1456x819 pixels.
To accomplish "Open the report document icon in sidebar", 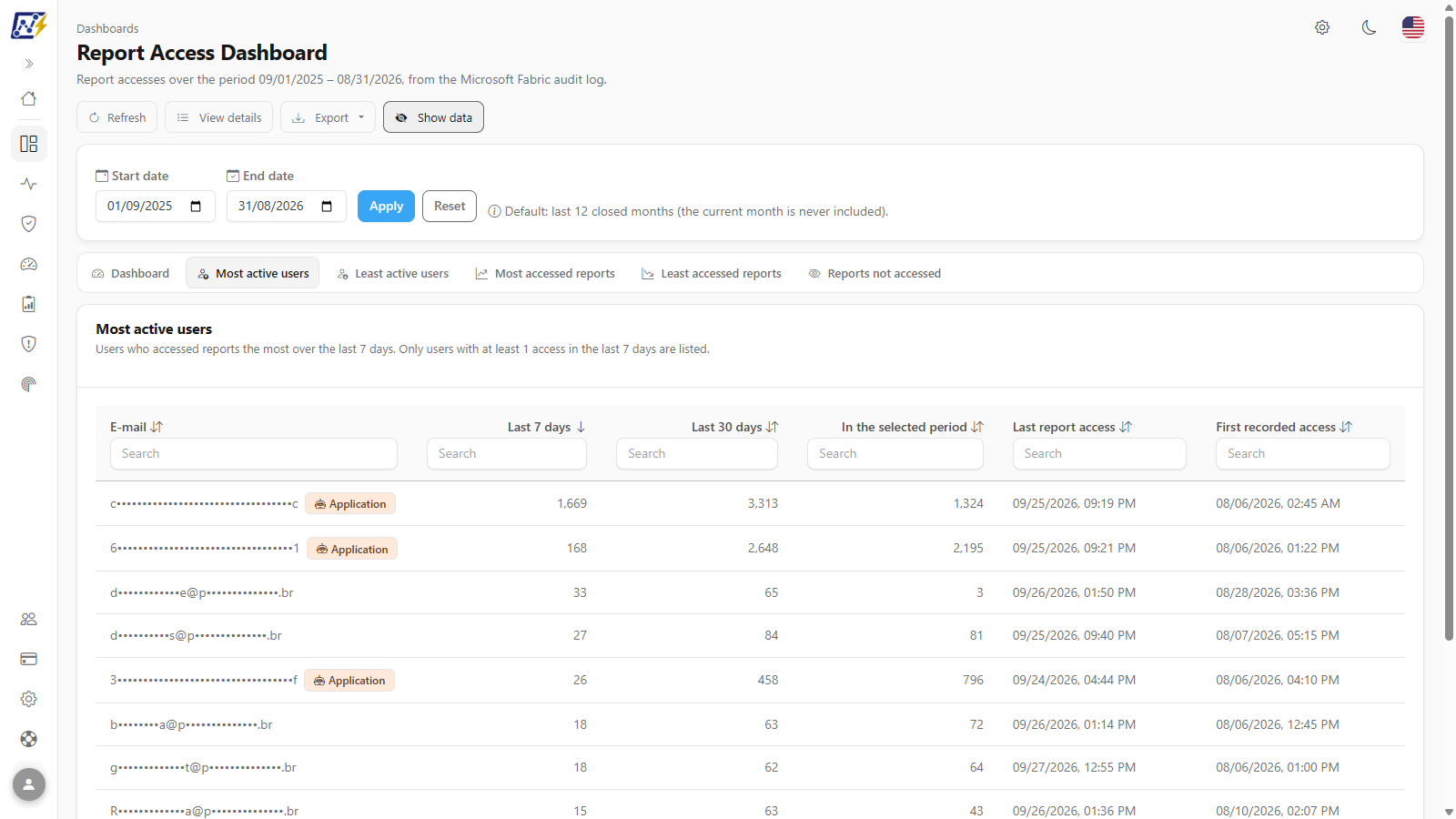I will pyautogui.click(x=29, y=304).
